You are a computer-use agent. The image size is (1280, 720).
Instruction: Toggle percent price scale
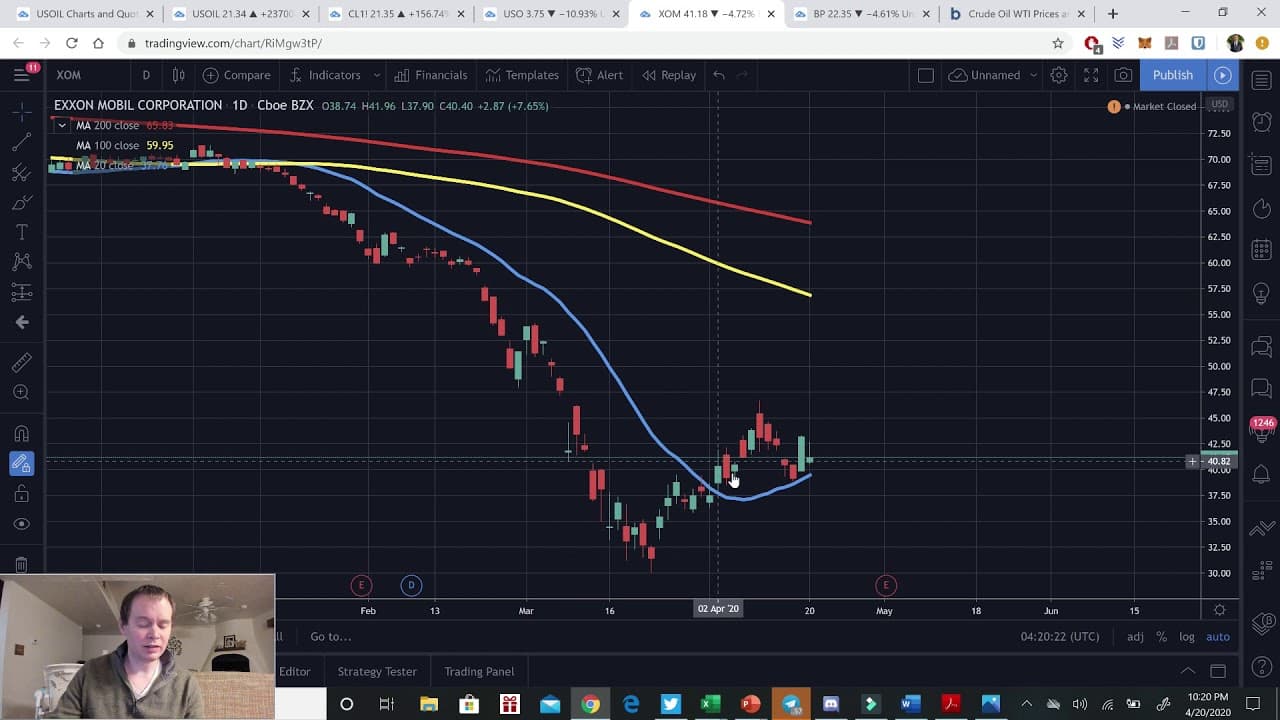click(1161, 637)
